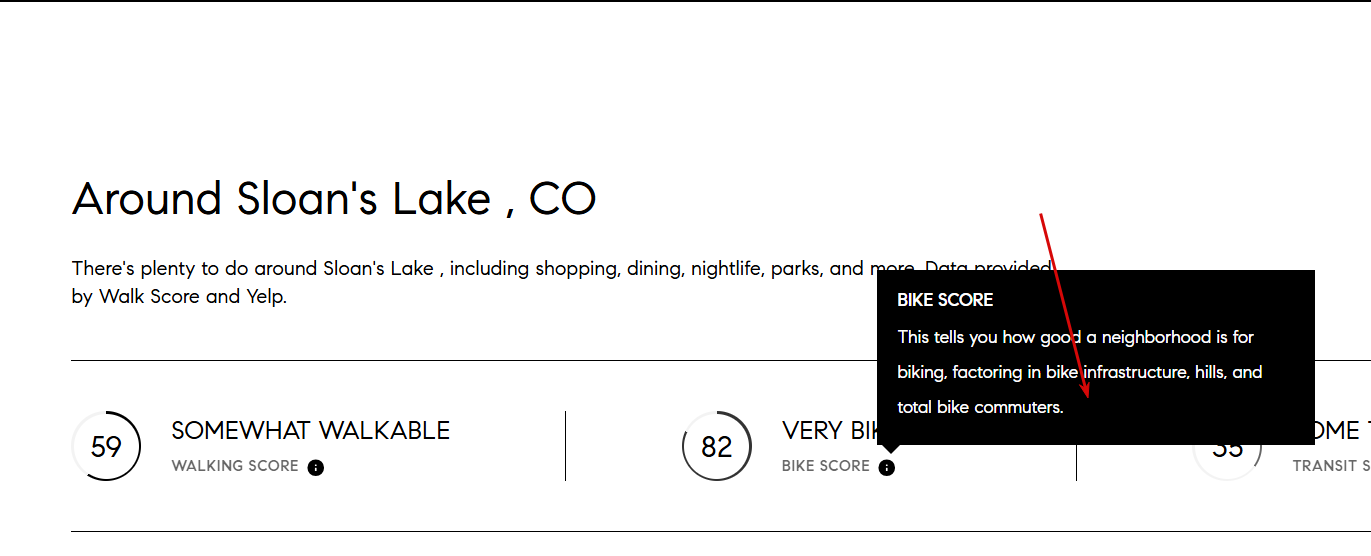Click the BIKE SCORE label under 82
1371x556 pixels.
click(826, 466)
